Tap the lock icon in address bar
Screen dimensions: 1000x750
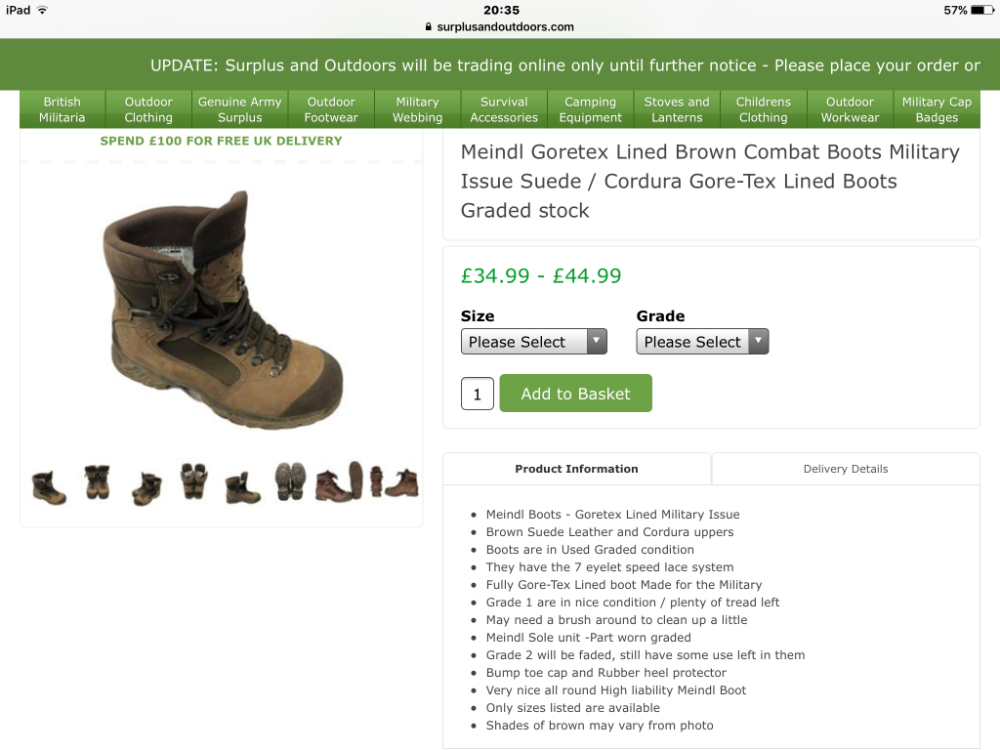429,27
